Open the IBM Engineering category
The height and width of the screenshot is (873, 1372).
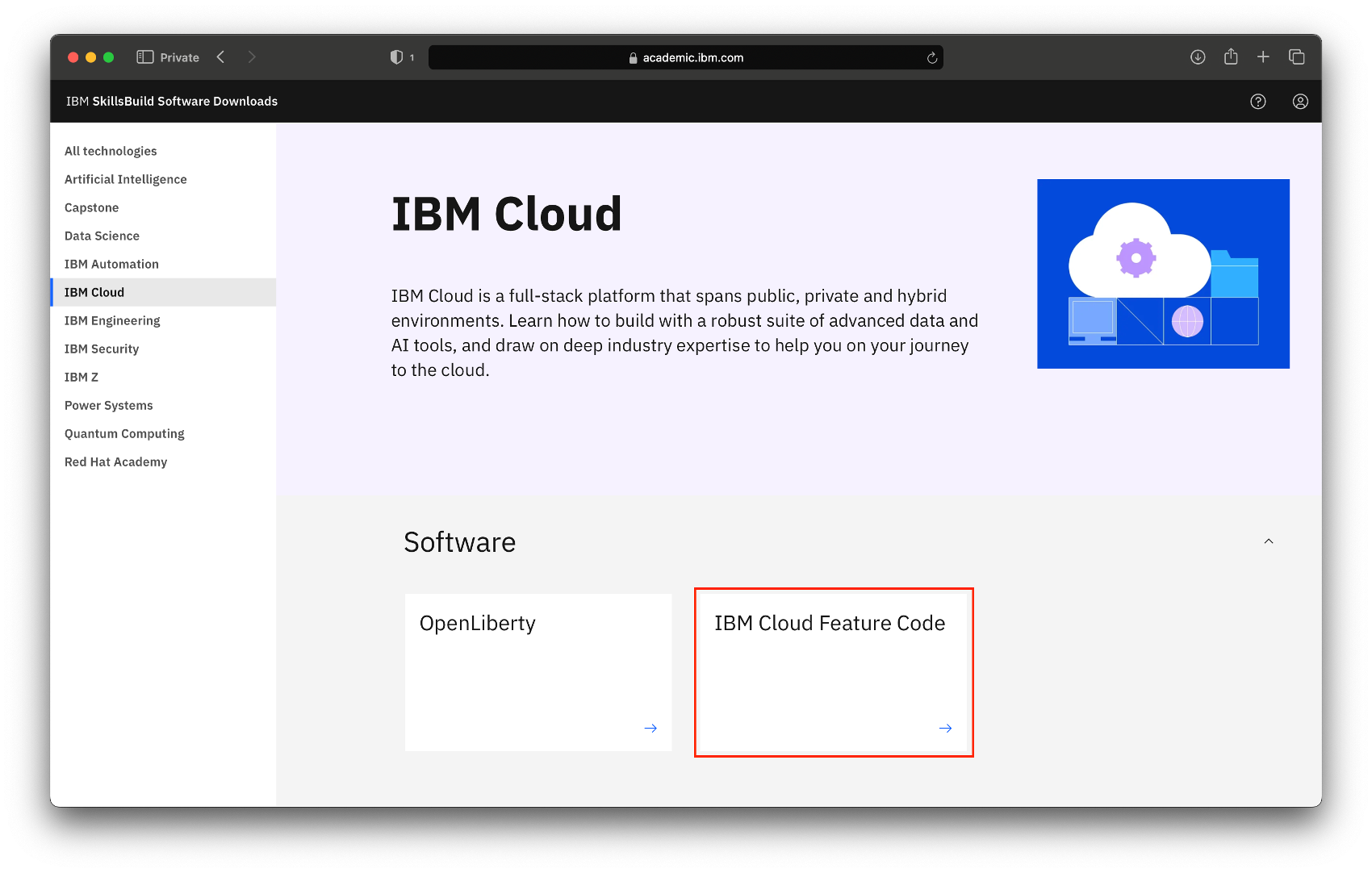pos(163,320)
